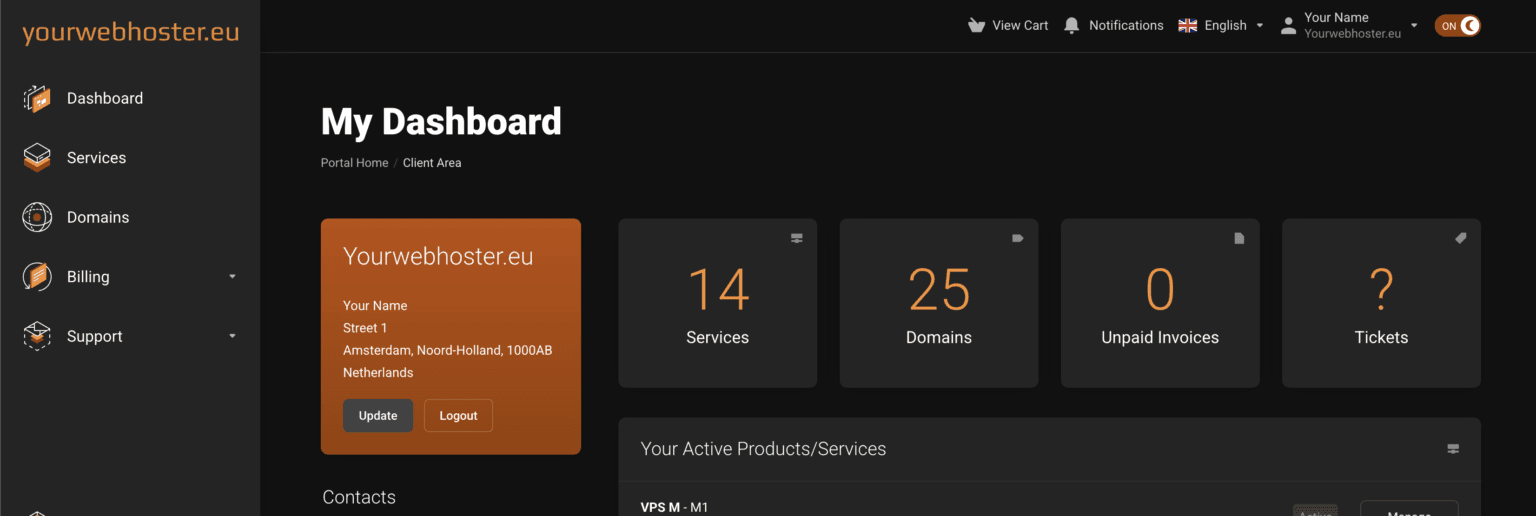Click the Domains globe icon
Viewport: 1536px width, 516px height.
37,217
